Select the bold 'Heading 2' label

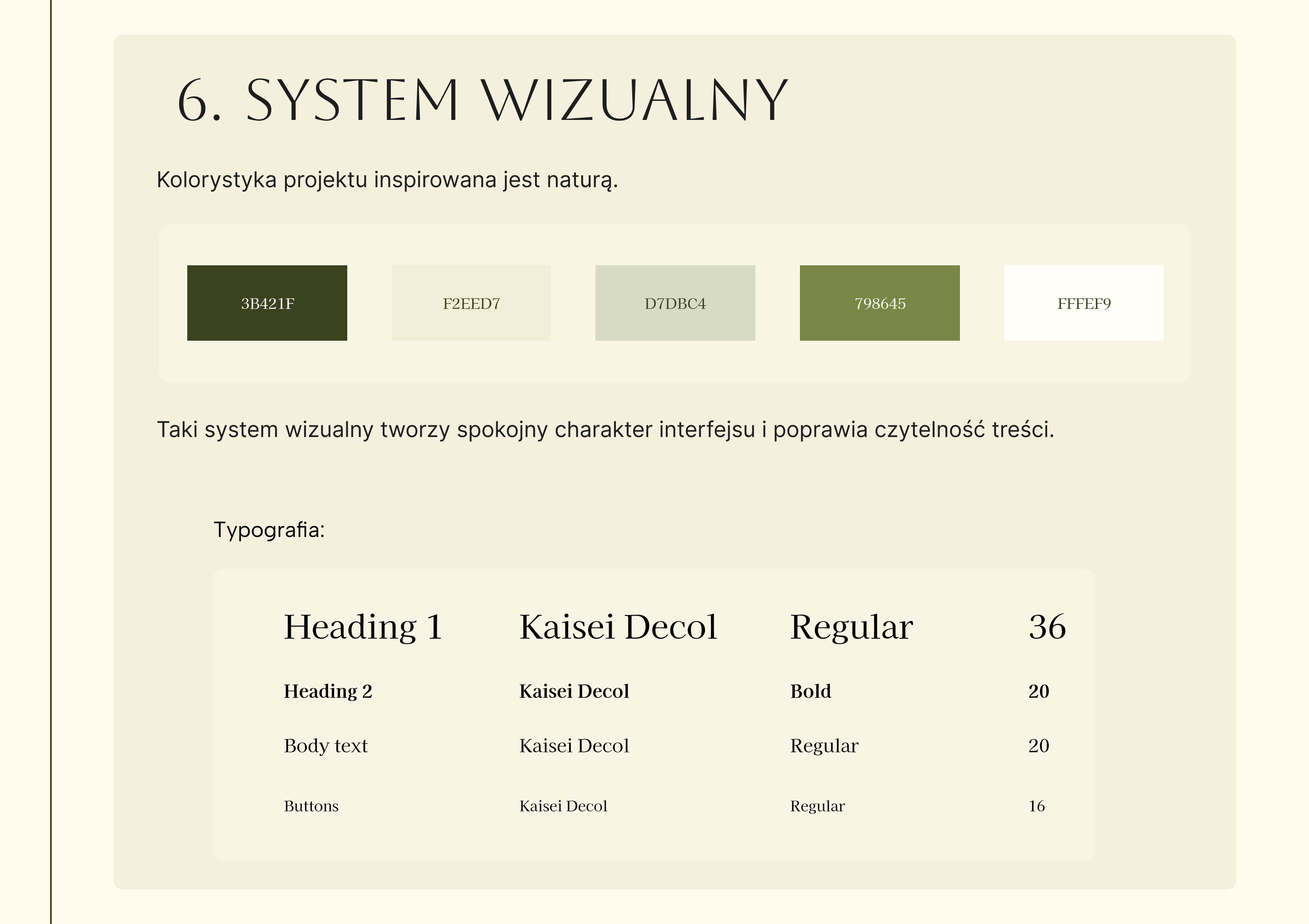pyautogui.click(x=328, y=691)
